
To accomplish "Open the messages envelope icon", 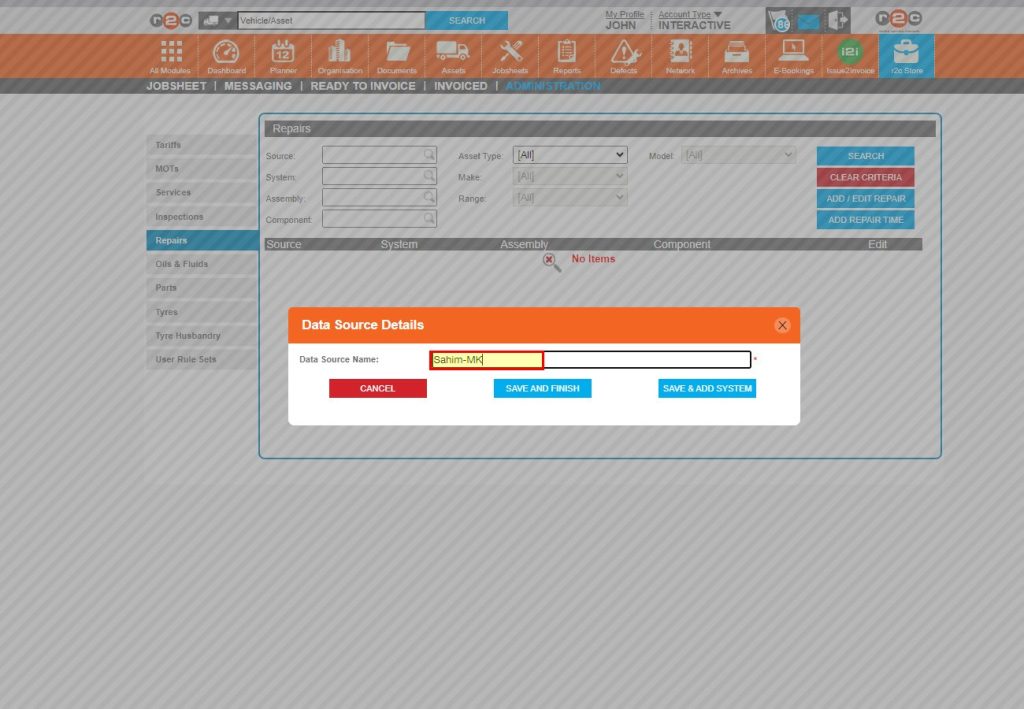I will 808,22.
